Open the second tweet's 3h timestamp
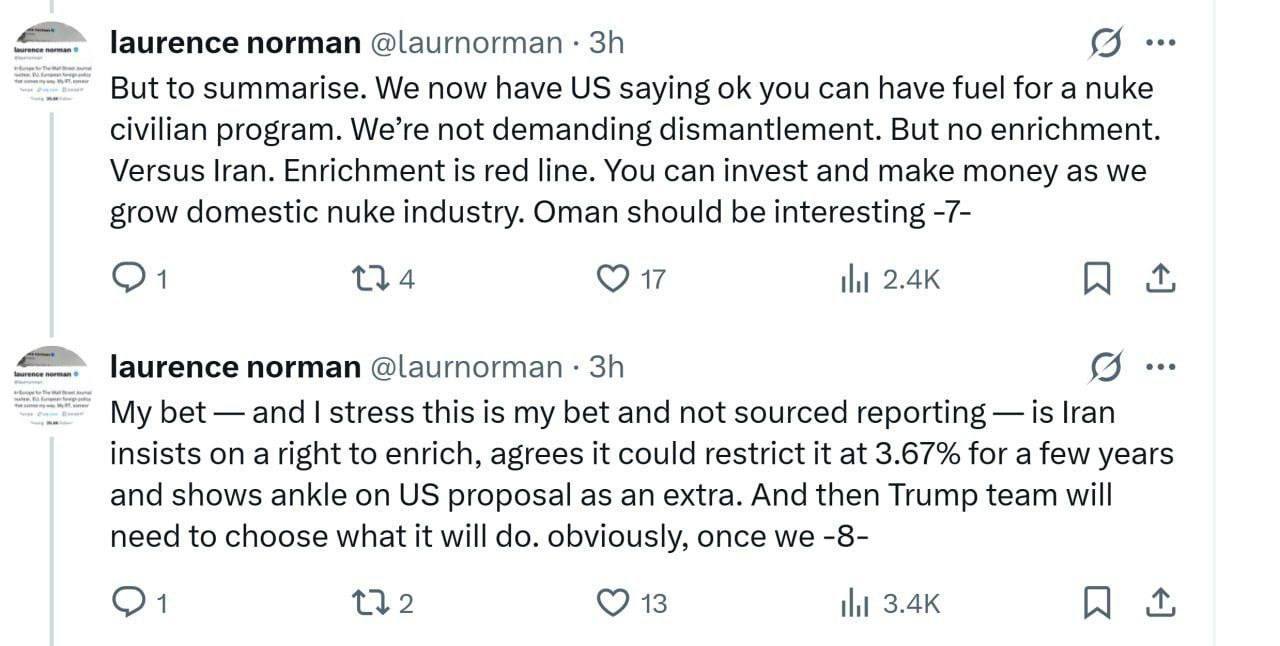The image size is (1280, 646). coord(607,368)
